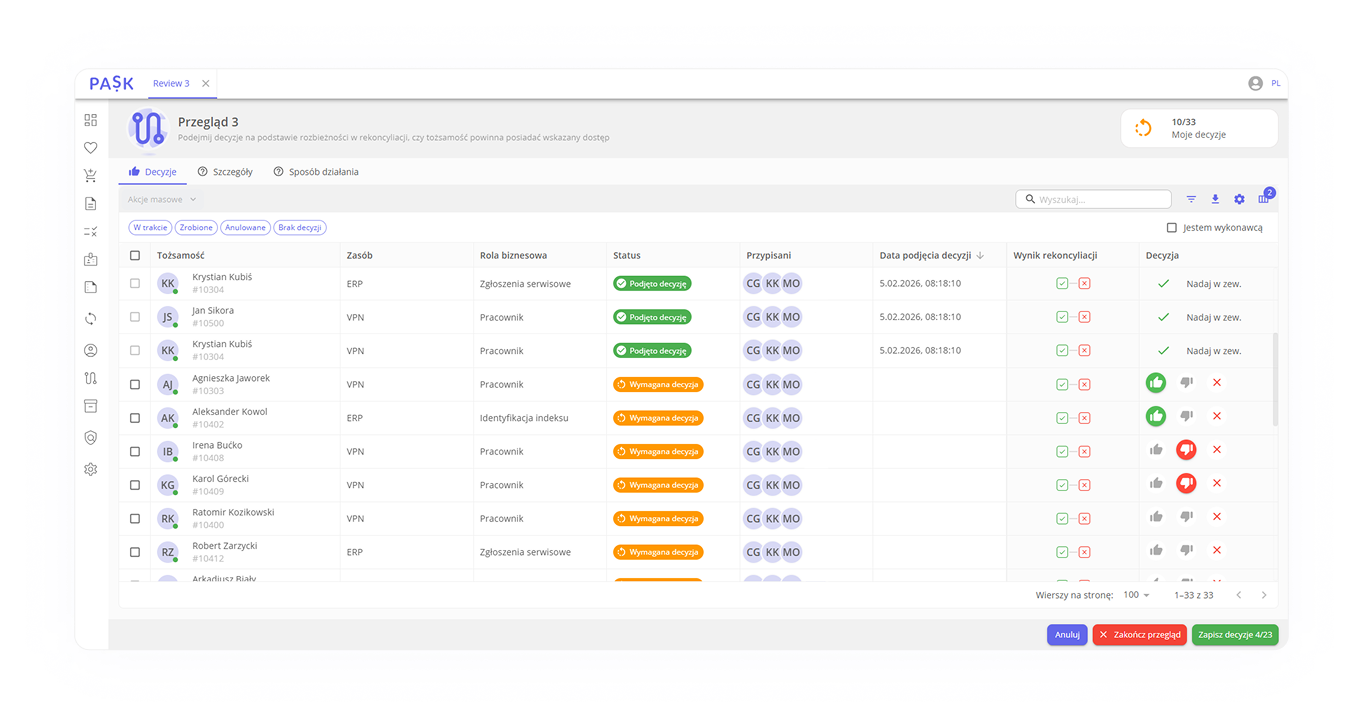This screenshot has height=727, width=1359.
Task: Expand the Akcje masowe dropdown
Action: (x=162, y=199)
